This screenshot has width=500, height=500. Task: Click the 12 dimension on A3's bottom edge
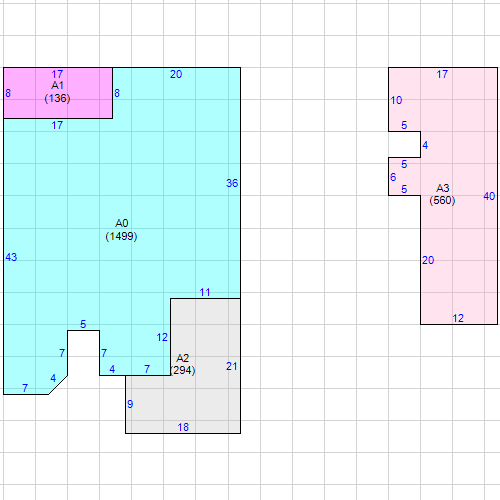coord(458,318)
